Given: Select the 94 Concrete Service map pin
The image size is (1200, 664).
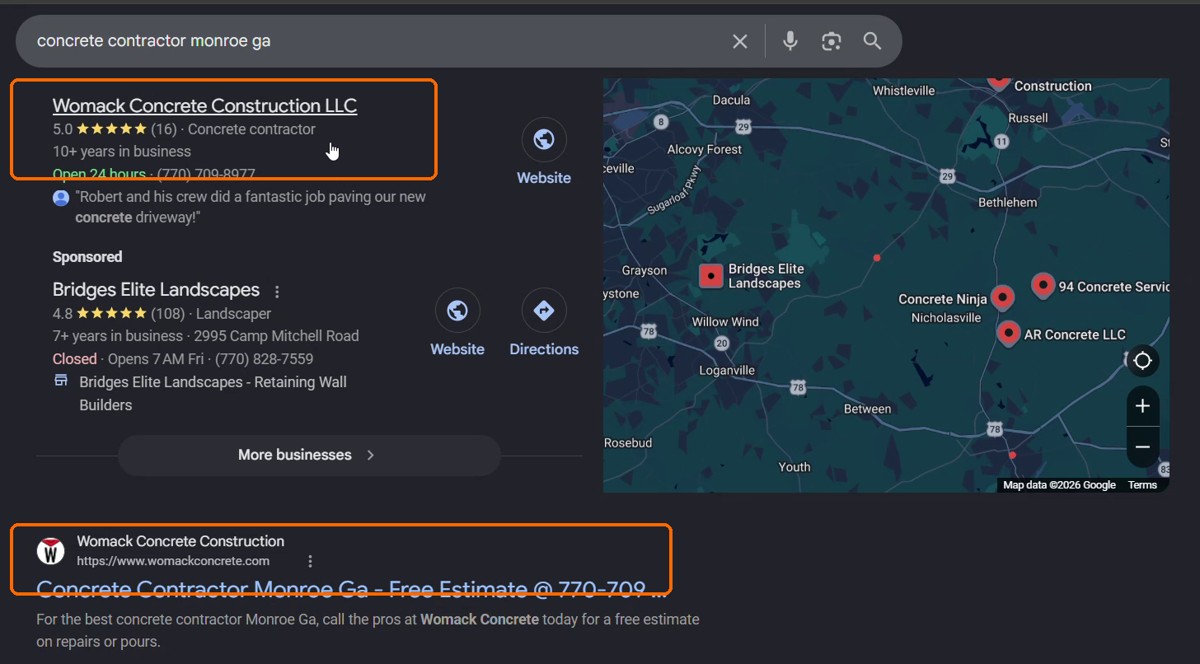Looking at the screenshot, I should (1043, 286).
